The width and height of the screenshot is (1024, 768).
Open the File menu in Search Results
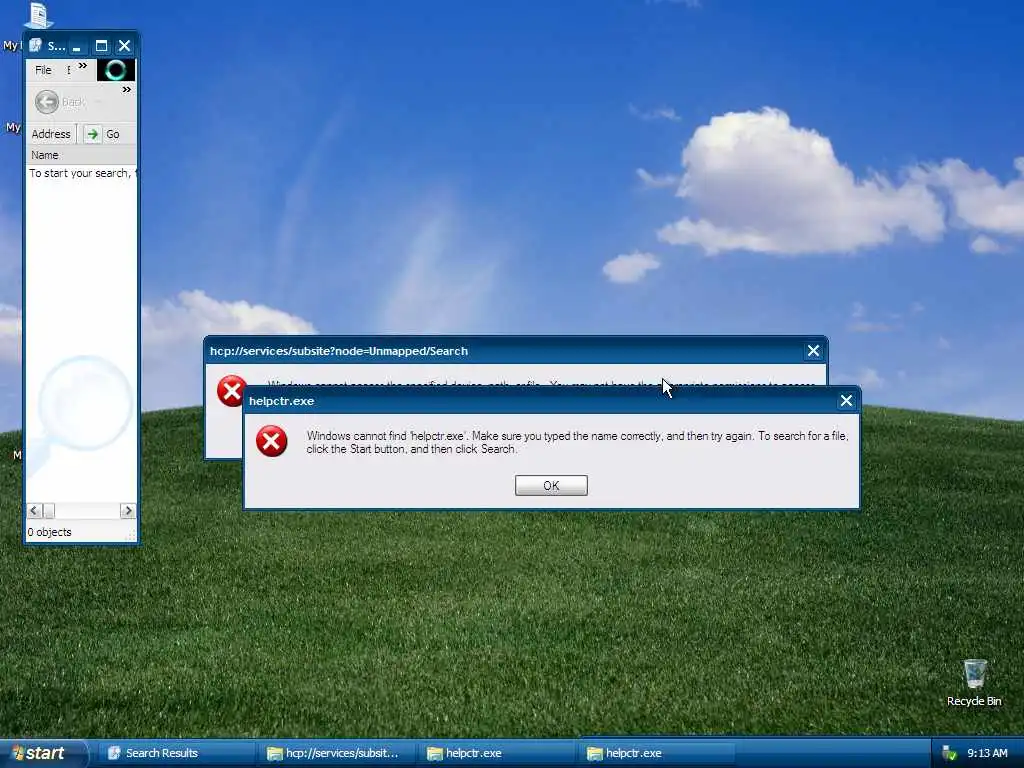point(43,70)
